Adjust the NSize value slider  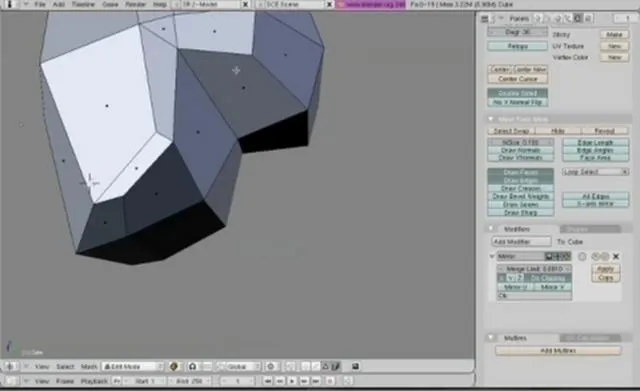click(520, 142)
